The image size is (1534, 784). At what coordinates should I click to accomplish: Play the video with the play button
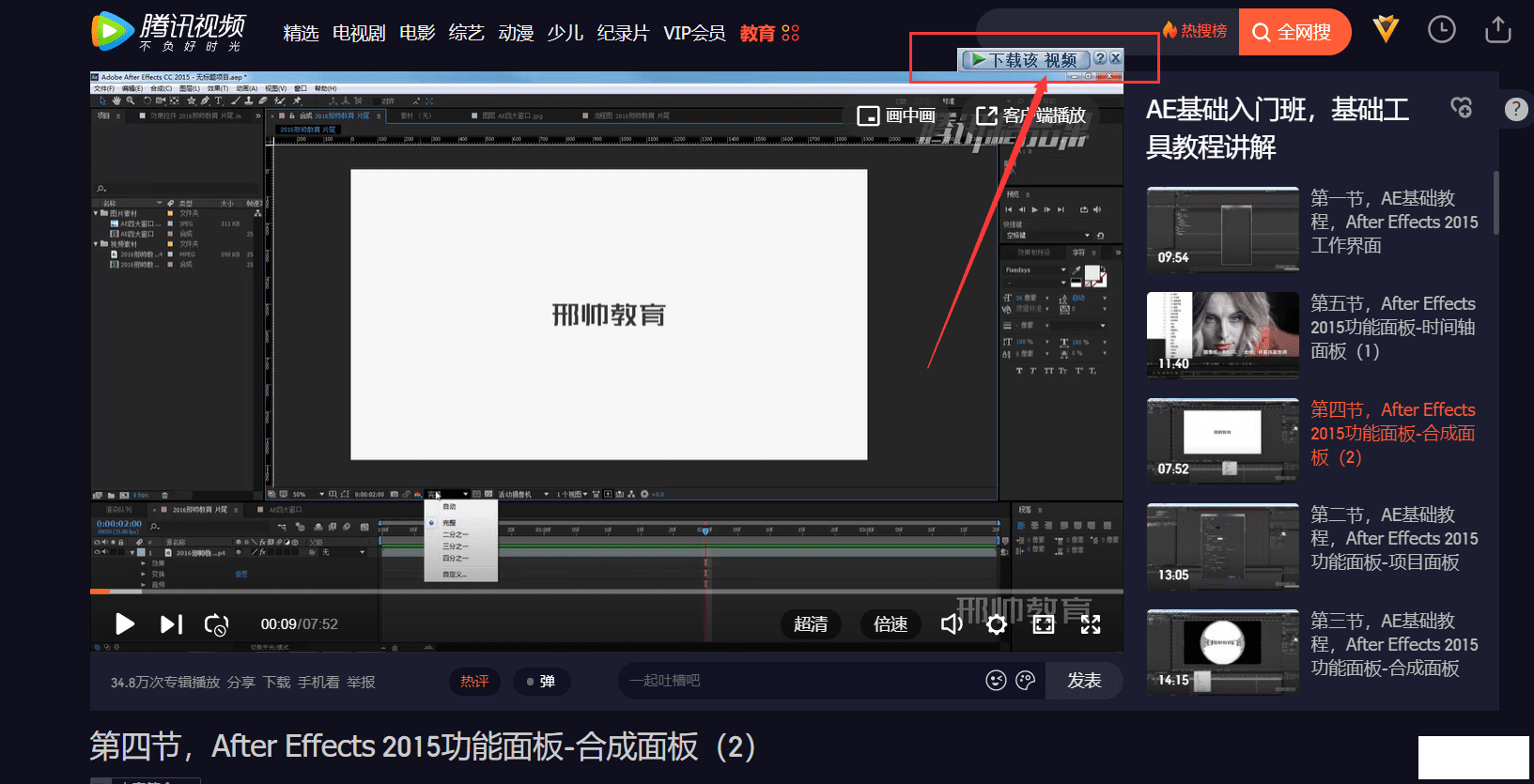point(124,624)
